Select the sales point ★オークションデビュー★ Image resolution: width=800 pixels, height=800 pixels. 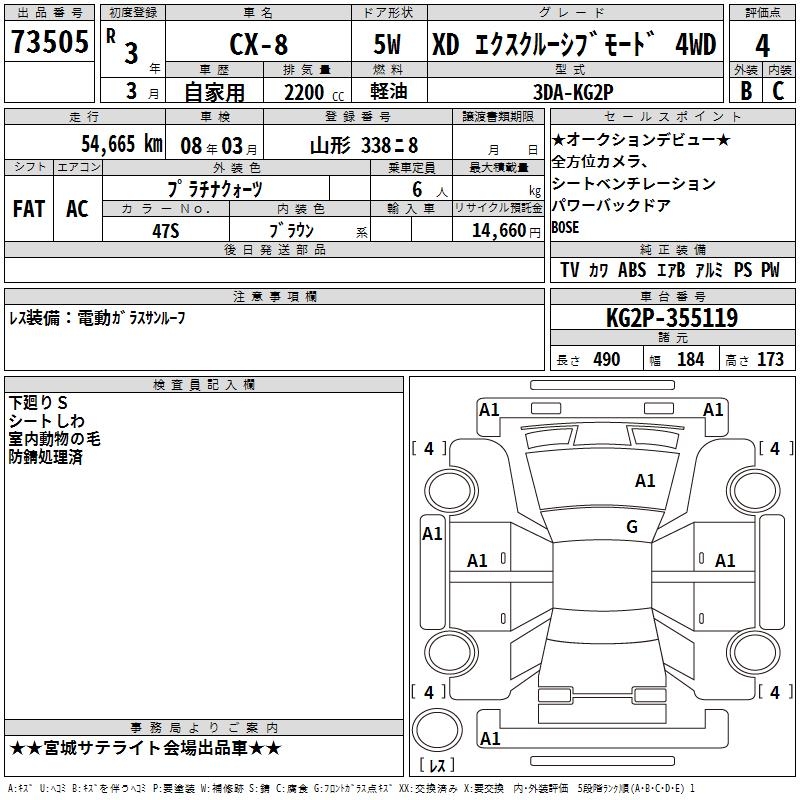click(641, 139)
